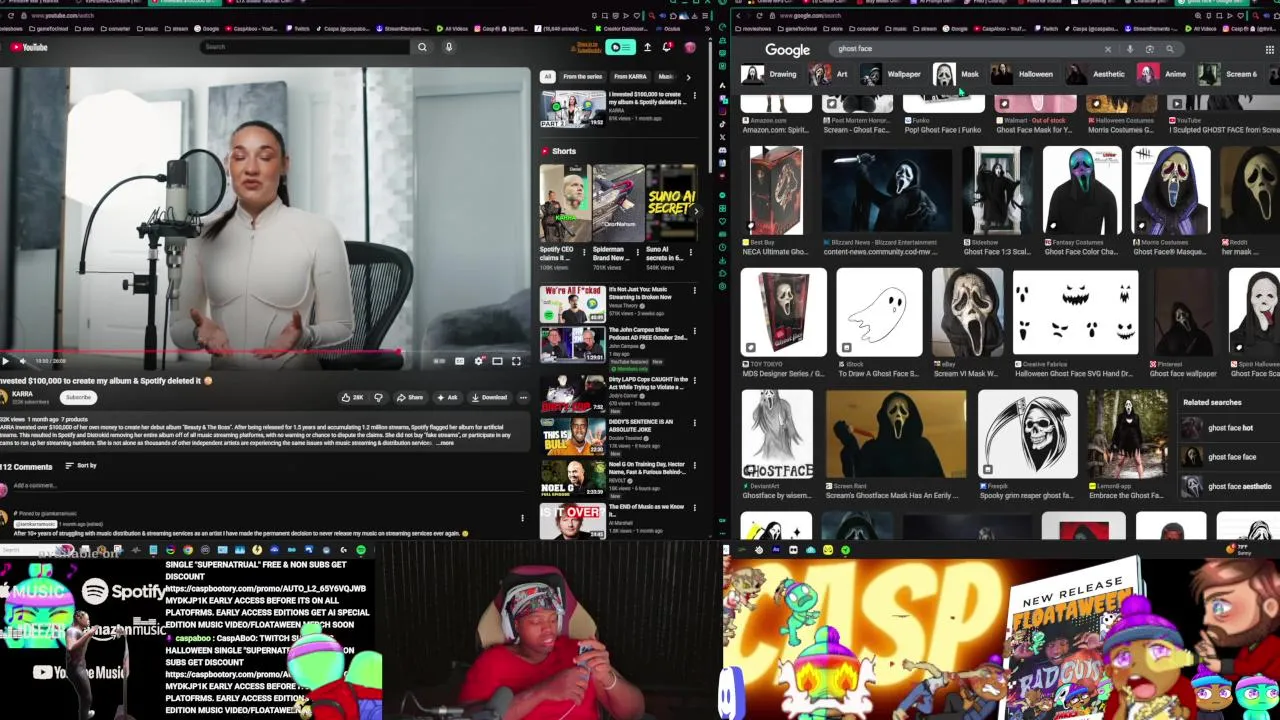Click the YouTube search magnifier button
The image size is (1280, 720).
(x=422, y=47)
